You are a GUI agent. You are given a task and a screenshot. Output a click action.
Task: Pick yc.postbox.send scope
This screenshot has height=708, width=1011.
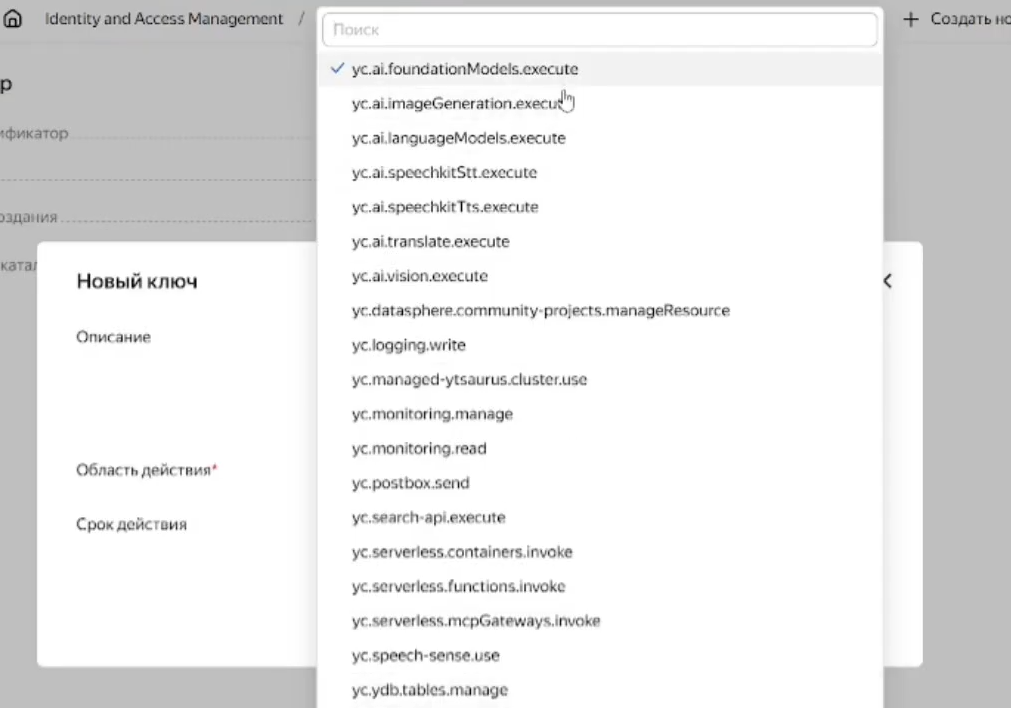(x=410, y=483)
